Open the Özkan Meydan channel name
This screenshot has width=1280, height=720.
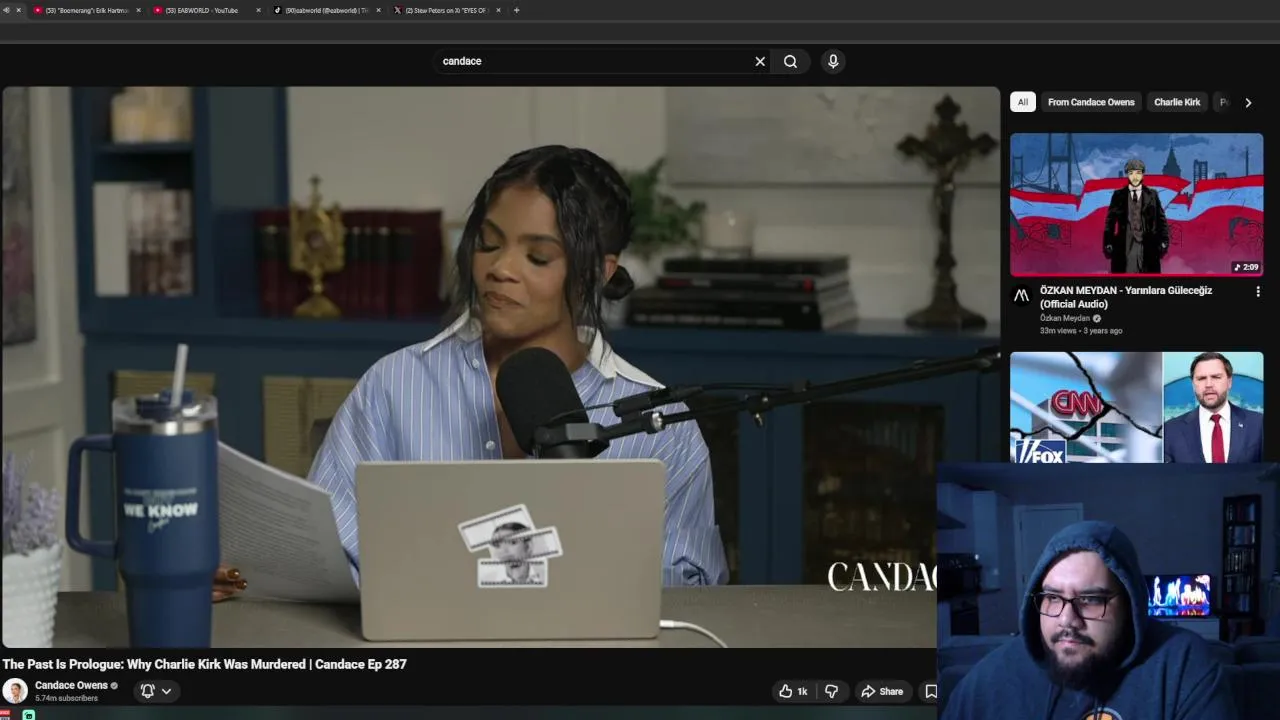pyautogui.click(x=1065, y=318)
